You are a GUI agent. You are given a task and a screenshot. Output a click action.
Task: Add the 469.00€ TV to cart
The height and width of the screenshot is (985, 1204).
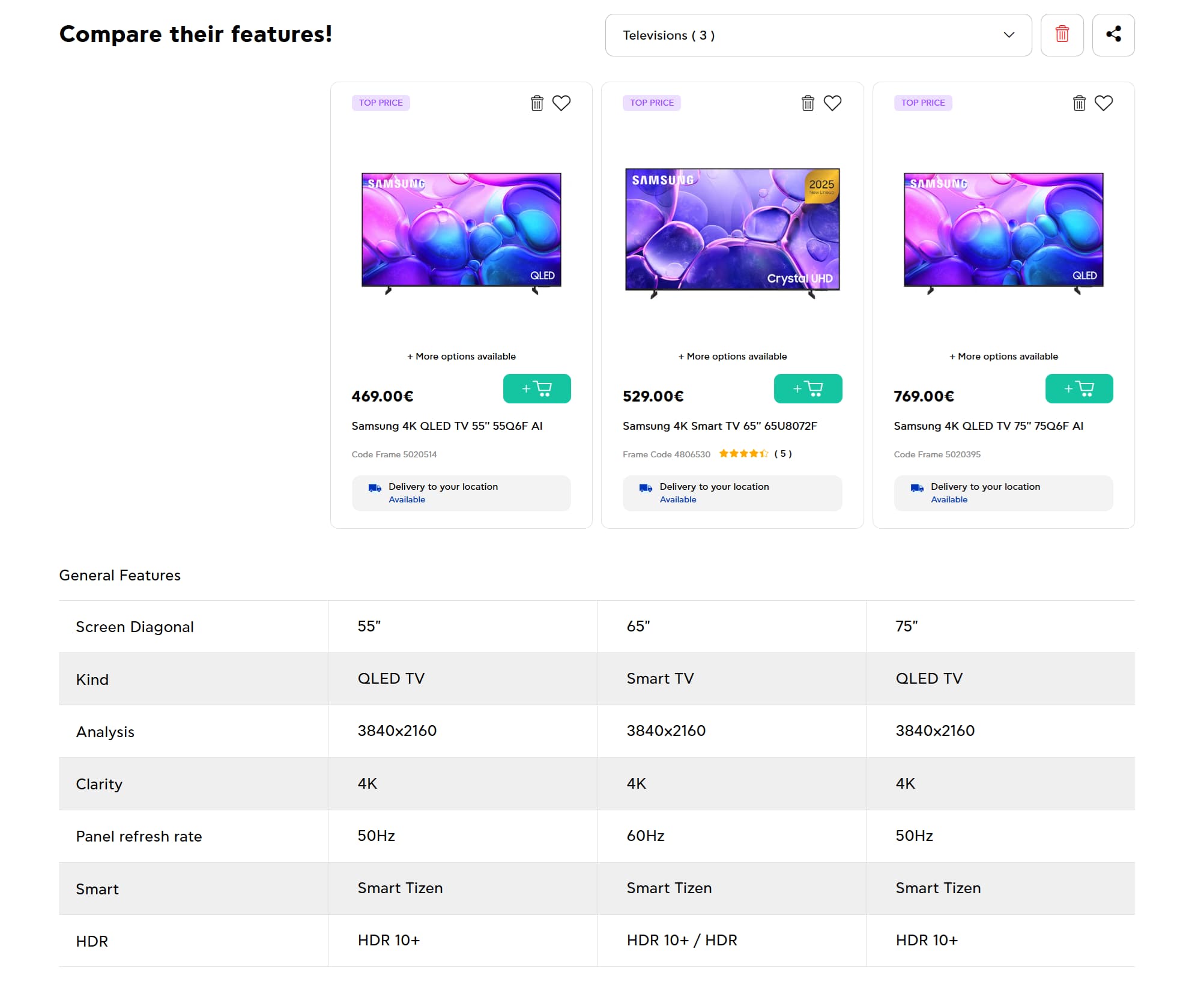[536, 388]
